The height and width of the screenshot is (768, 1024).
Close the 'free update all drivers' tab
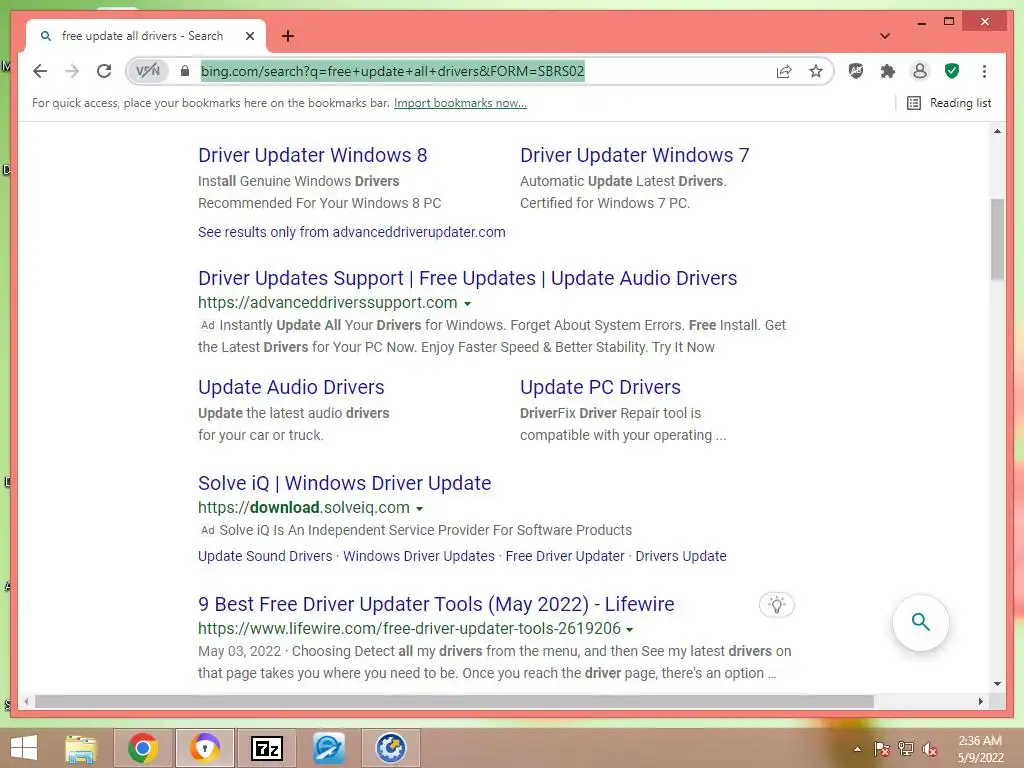[x=250, y=36]
